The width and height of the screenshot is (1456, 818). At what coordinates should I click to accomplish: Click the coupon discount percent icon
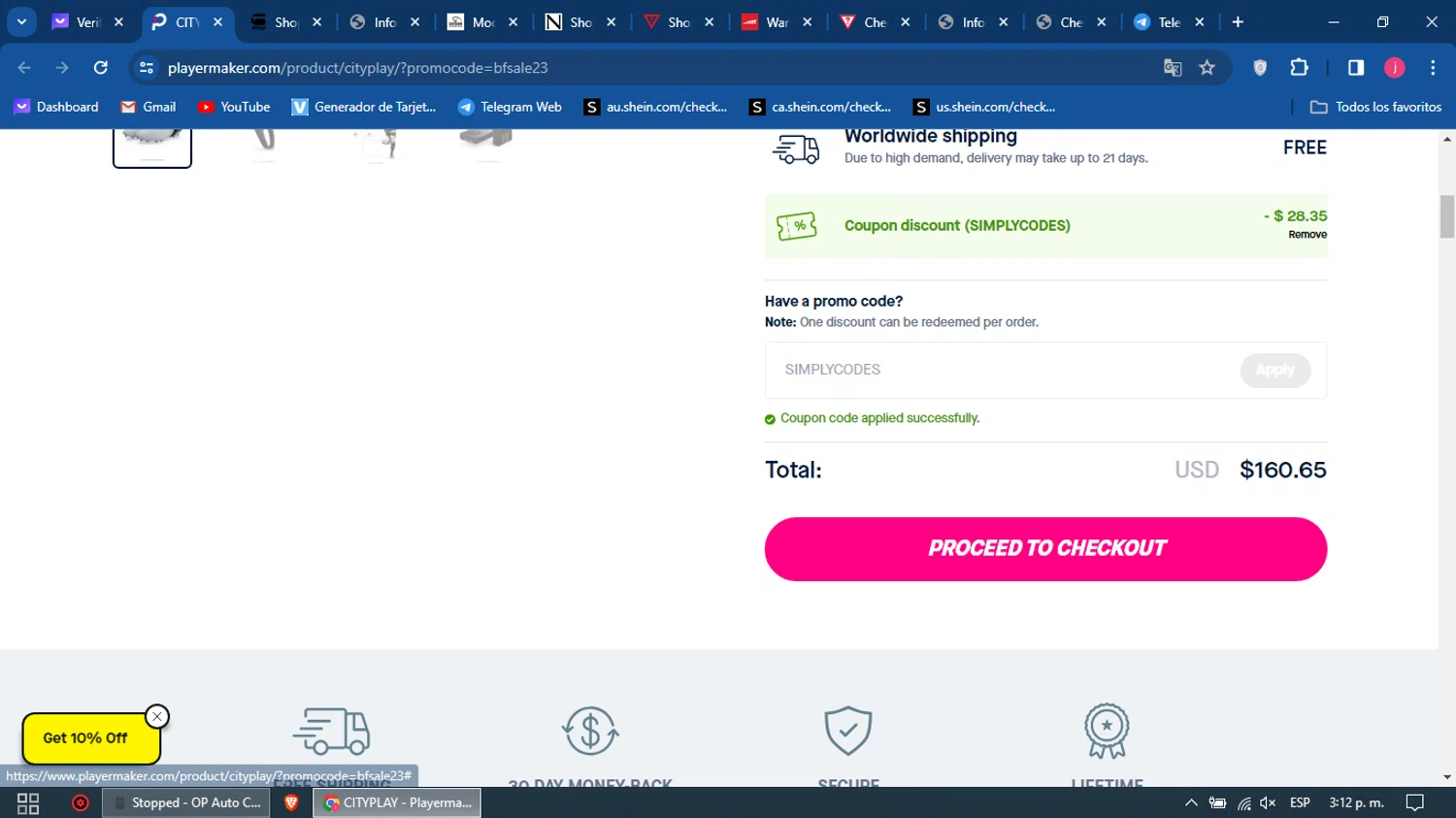[797, 226]
